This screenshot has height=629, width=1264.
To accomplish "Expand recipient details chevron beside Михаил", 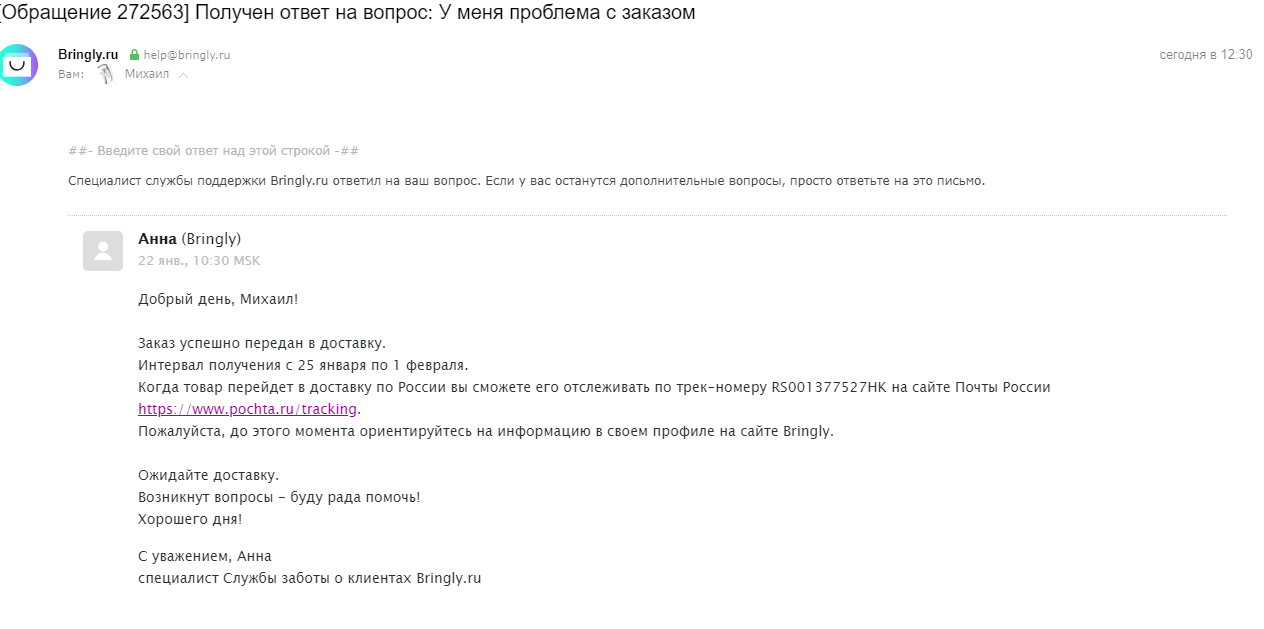I will (183, 76).
